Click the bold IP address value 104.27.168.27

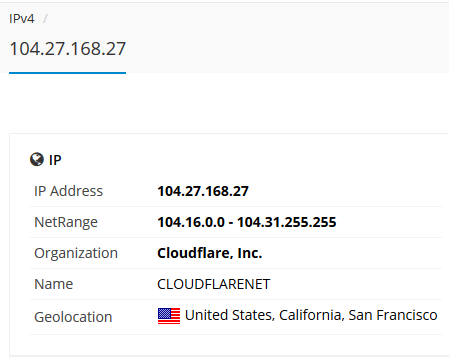(x=203, y=191)
